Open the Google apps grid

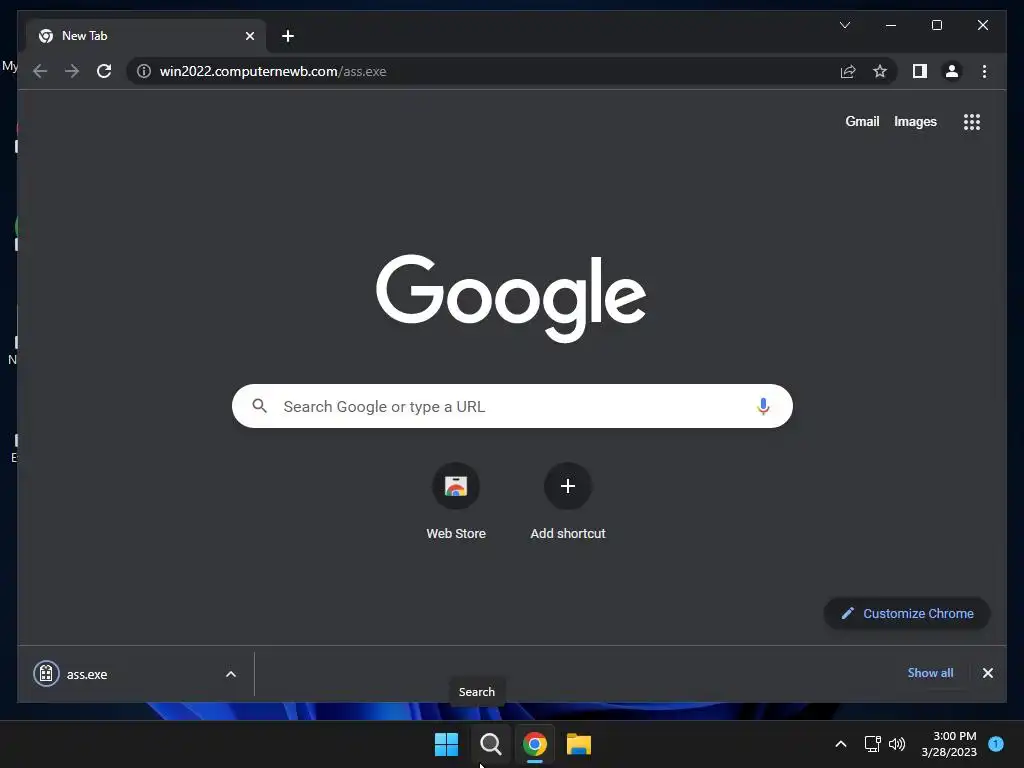(972, 122)
